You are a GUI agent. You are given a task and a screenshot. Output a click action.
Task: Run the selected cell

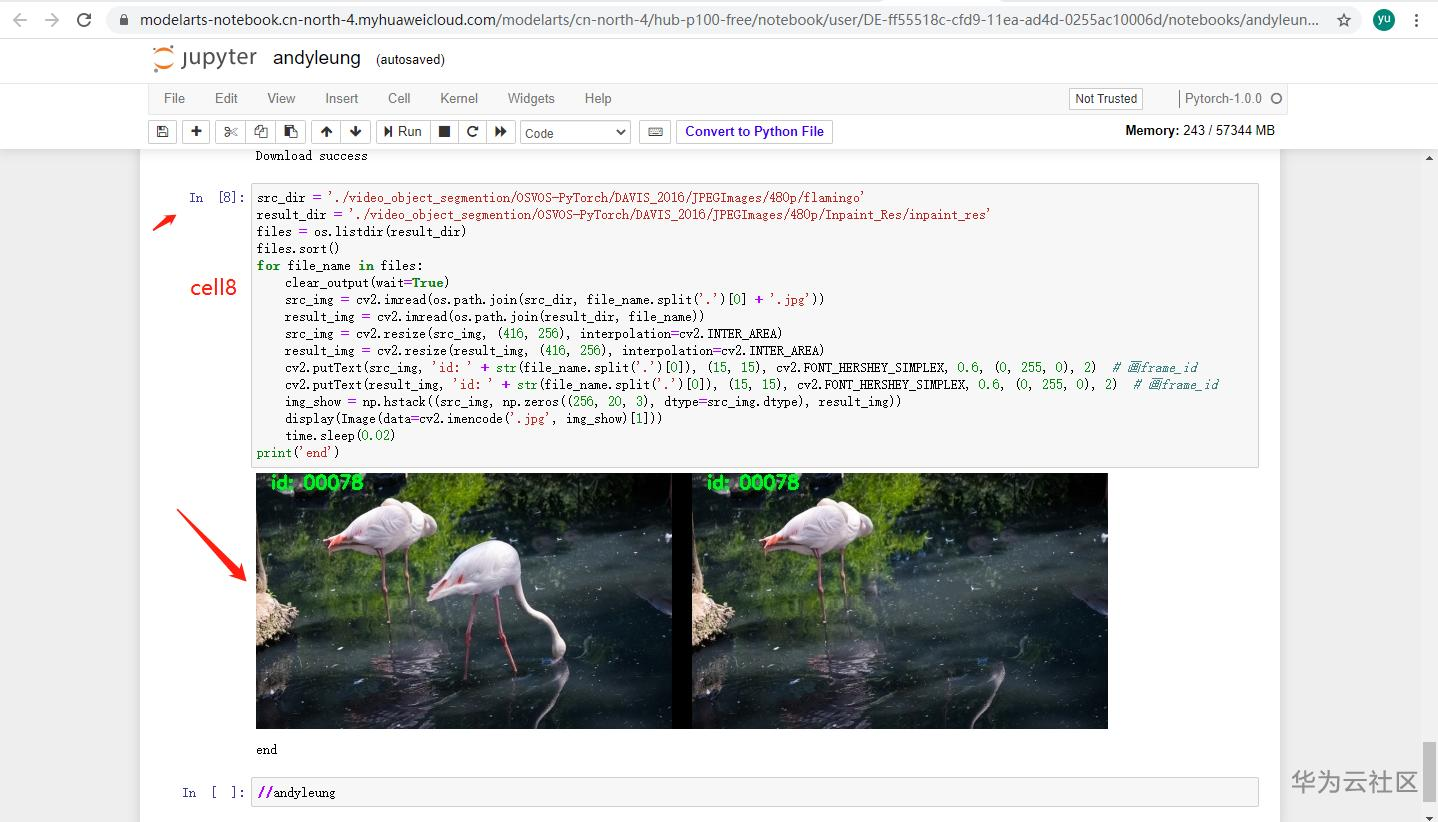[x=402, y=132]
